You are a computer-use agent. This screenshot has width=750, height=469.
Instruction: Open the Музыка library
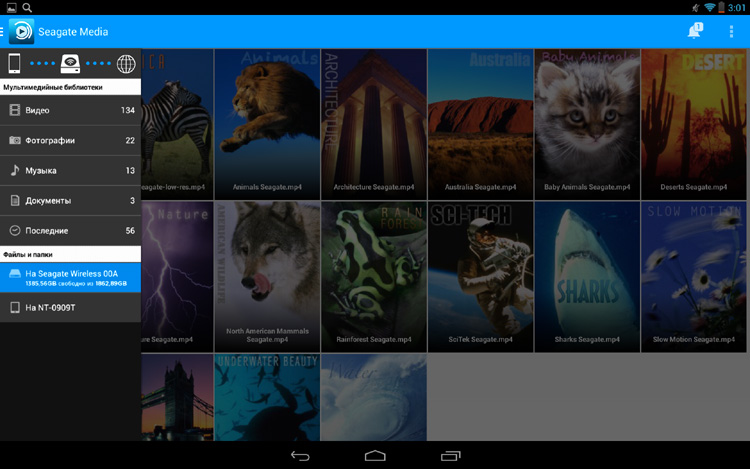(70, 170)
